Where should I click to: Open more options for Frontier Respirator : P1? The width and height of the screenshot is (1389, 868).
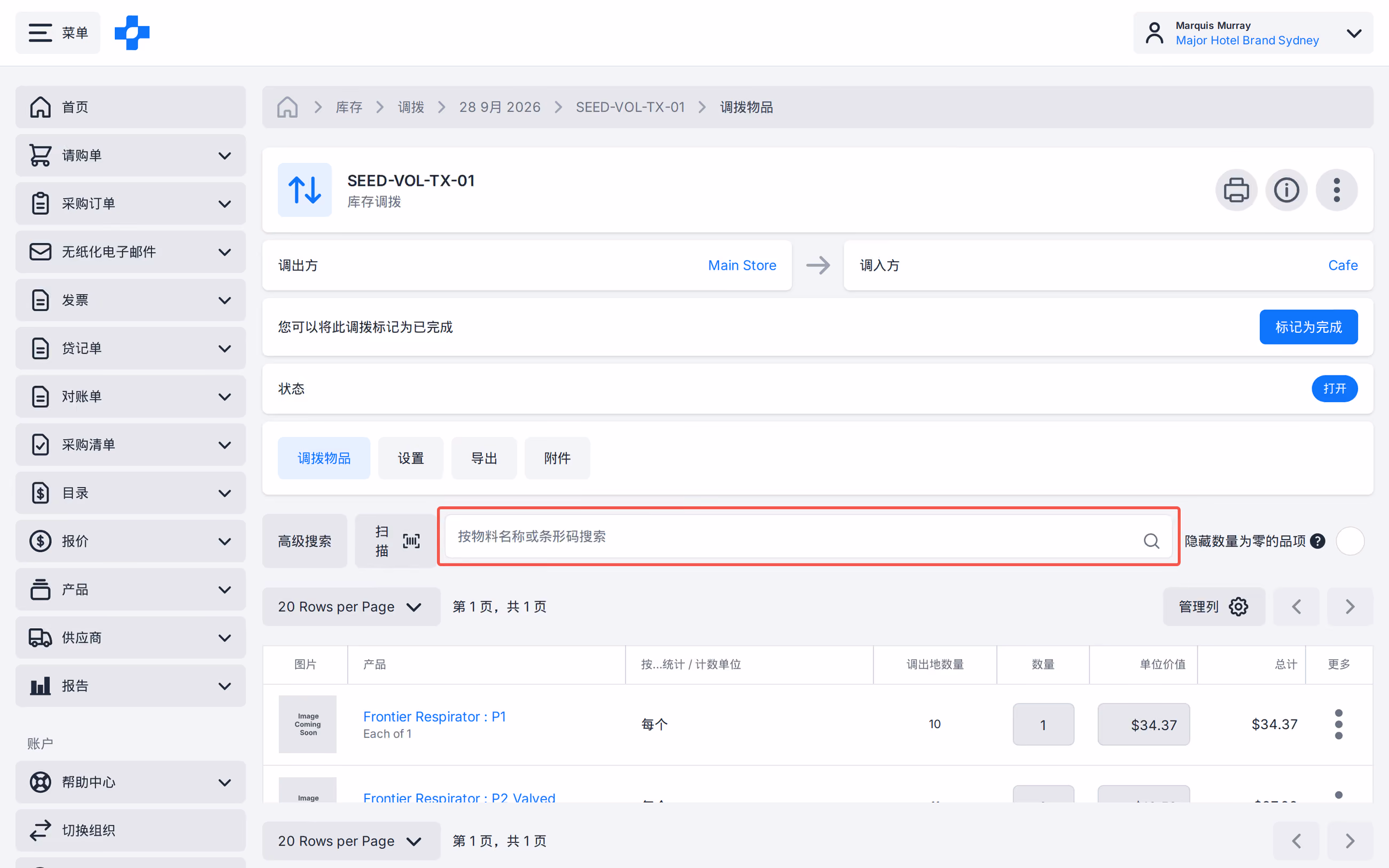point(1338,724)
